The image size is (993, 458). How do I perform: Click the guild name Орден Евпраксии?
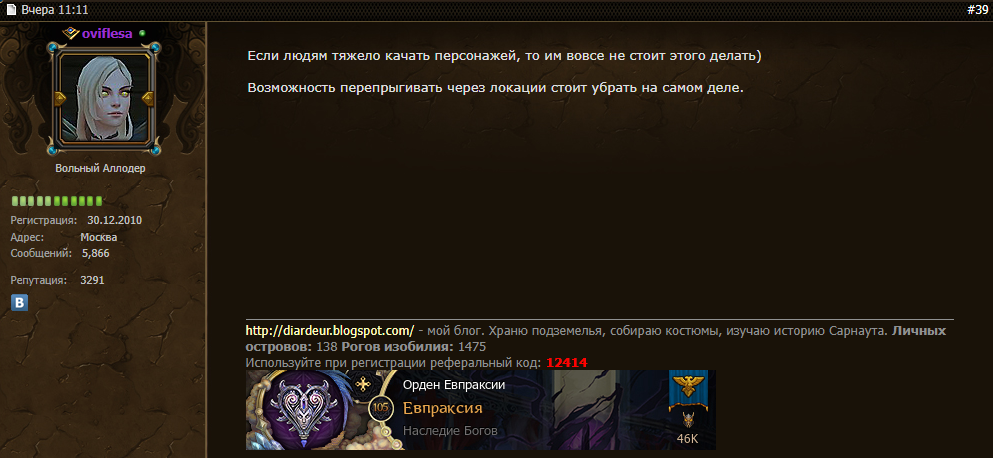(x=454, y=385)
